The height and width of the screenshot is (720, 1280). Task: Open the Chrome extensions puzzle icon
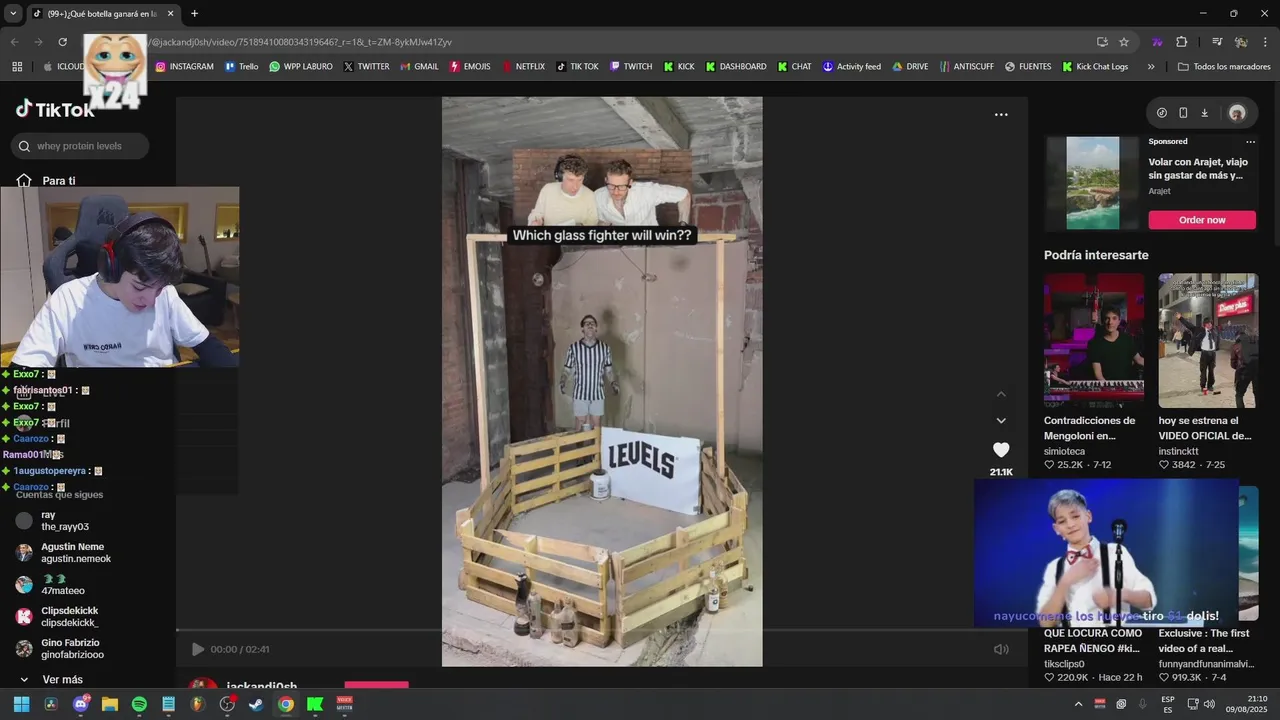coord(1181,42)
